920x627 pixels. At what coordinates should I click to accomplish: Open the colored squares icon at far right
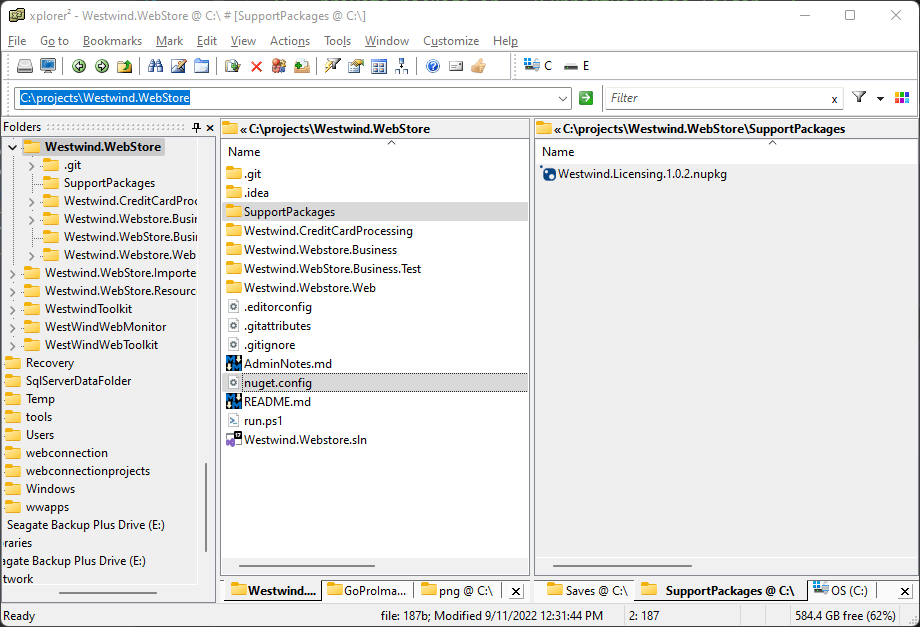(902, 98)
